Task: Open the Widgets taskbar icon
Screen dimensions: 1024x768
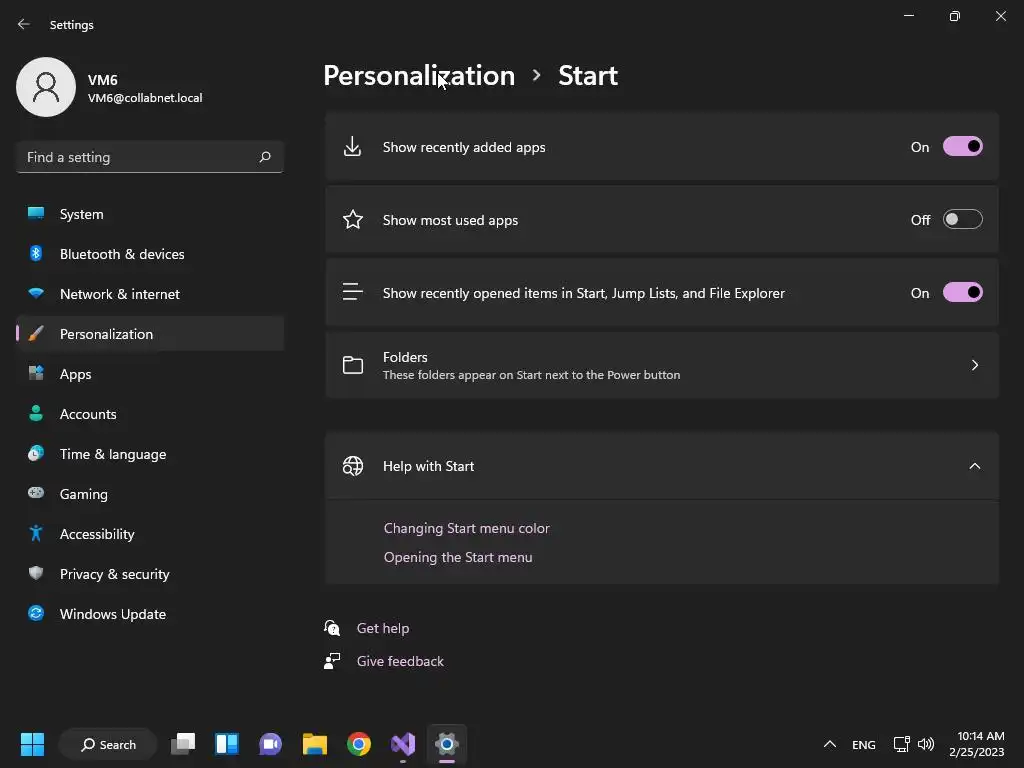Action: point(227,744)
